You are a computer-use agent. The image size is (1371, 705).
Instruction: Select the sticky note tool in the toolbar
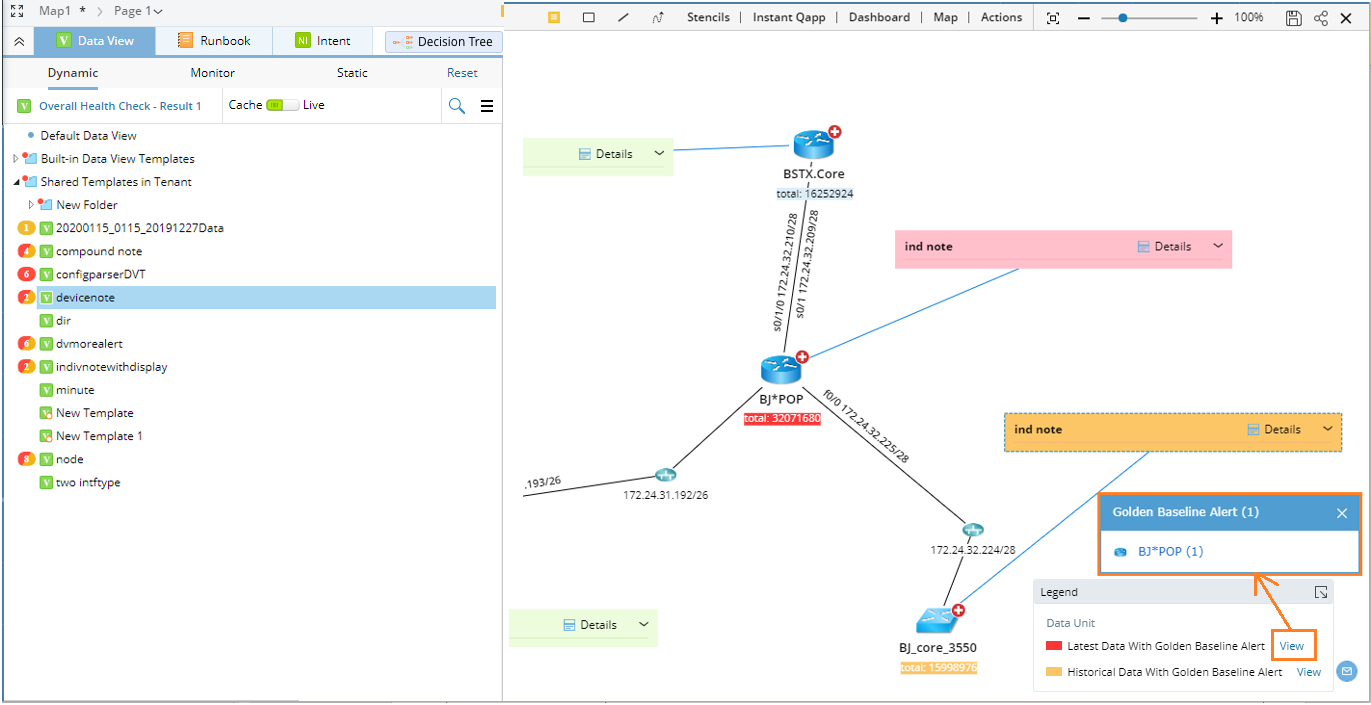[x=553, y=17]
